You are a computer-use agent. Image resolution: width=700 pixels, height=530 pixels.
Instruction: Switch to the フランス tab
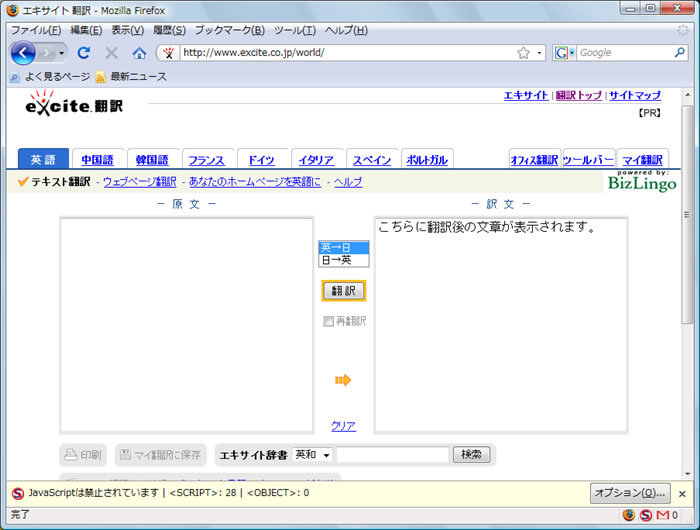(x=206, y=160)
